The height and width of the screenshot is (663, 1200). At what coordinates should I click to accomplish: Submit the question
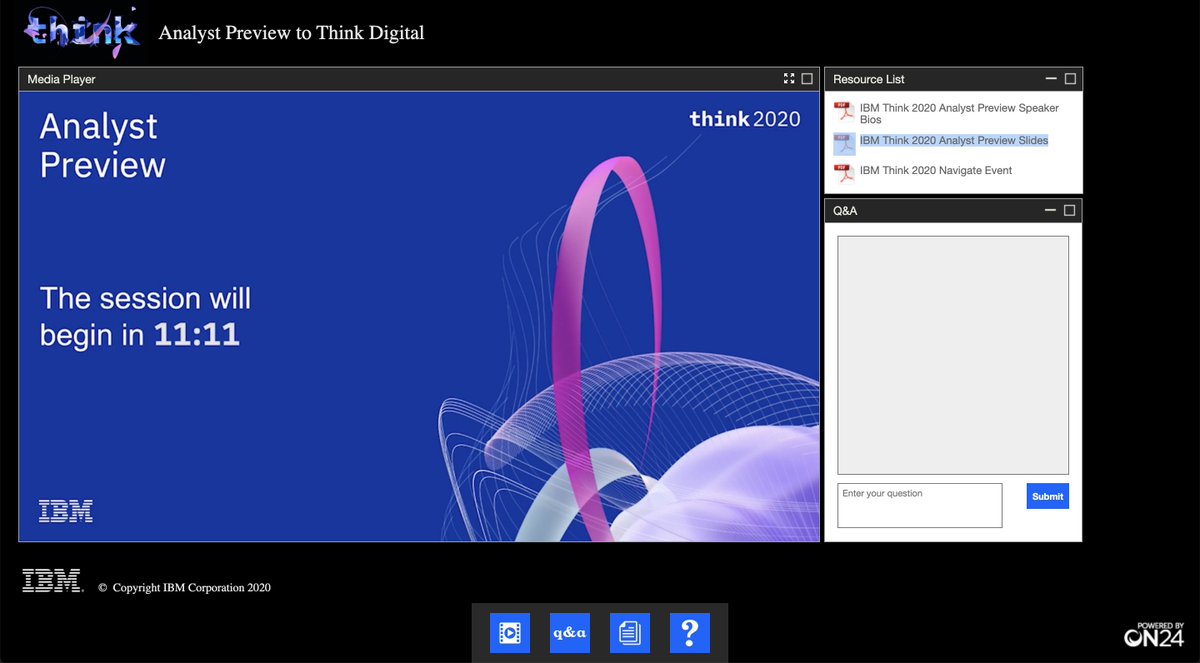pyautogui.click(x=1047, y=496)
